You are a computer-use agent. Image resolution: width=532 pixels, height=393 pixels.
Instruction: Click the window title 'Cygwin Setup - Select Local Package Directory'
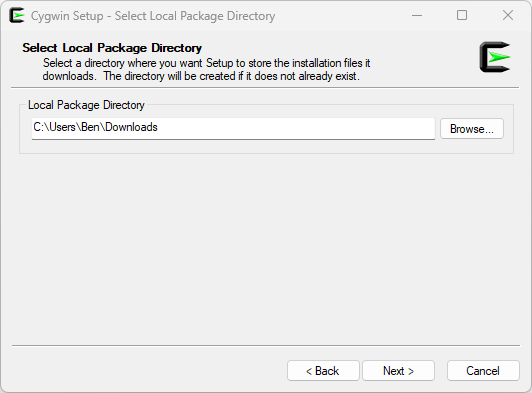(x=153, y=16)
